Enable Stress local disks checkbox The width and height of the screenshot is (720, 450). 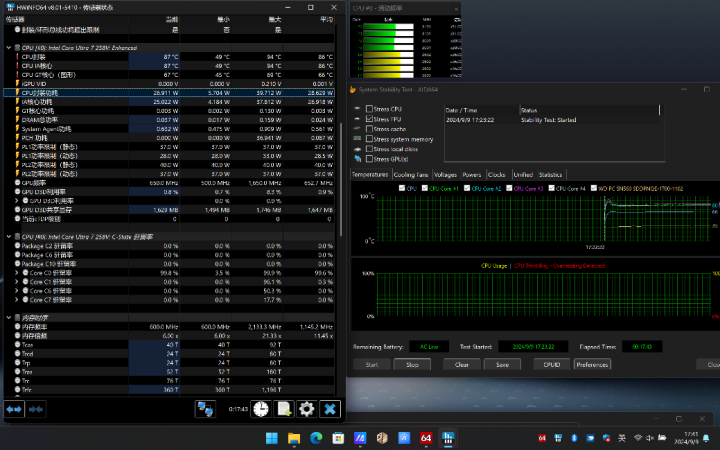[369, 149]
